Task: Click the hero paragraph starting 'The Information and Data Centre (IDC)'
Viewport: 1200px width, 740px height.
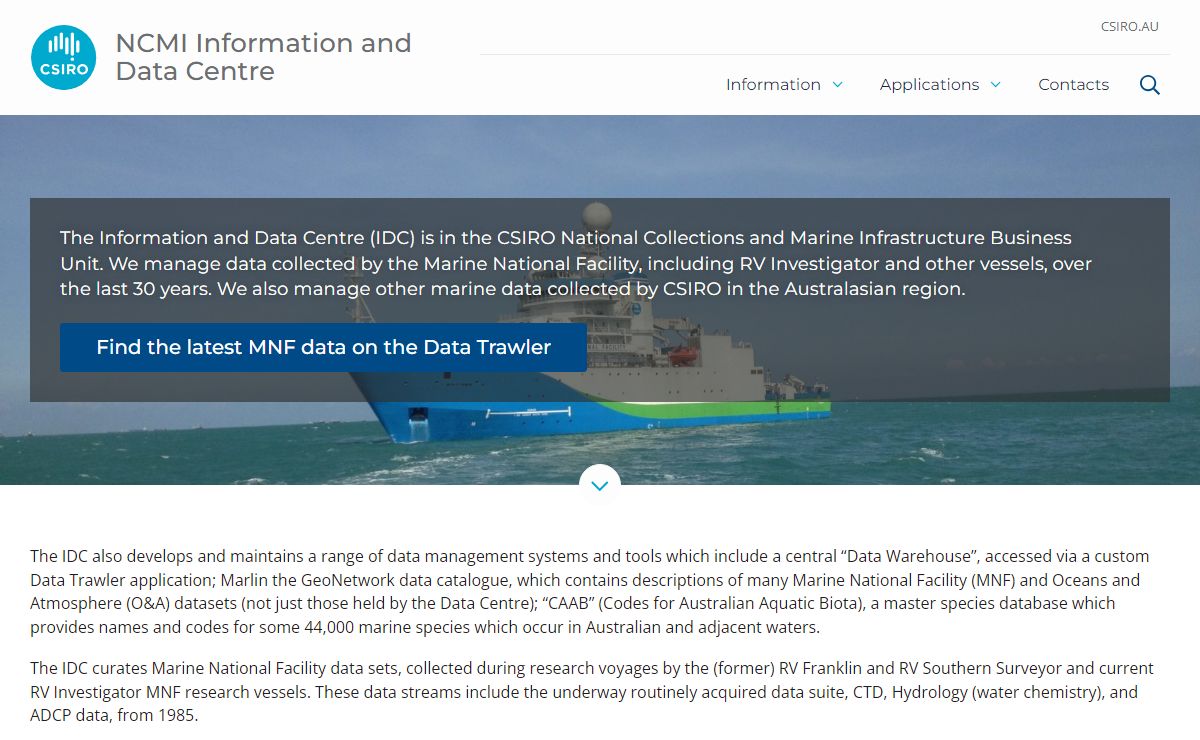Action: [x=576, y=264]
